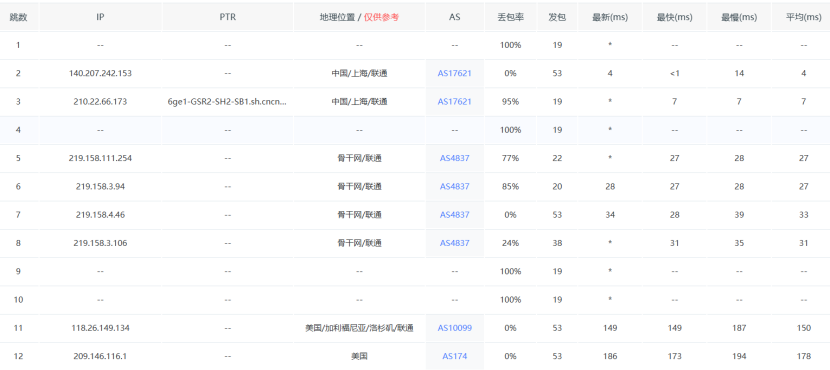Click PTR 6ge1-GSR2-SH2-SB1.sh.cncn...
This screenshot has width=830, height=370.
pos(227,102)
